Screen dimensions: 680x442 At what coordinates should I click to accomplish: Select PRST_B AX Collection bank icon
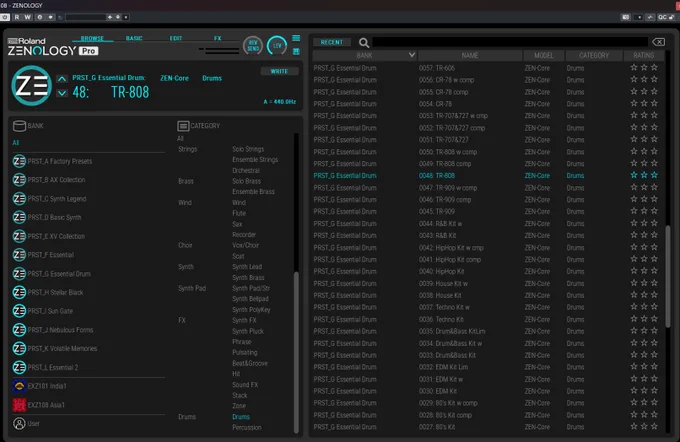(19, 180)
